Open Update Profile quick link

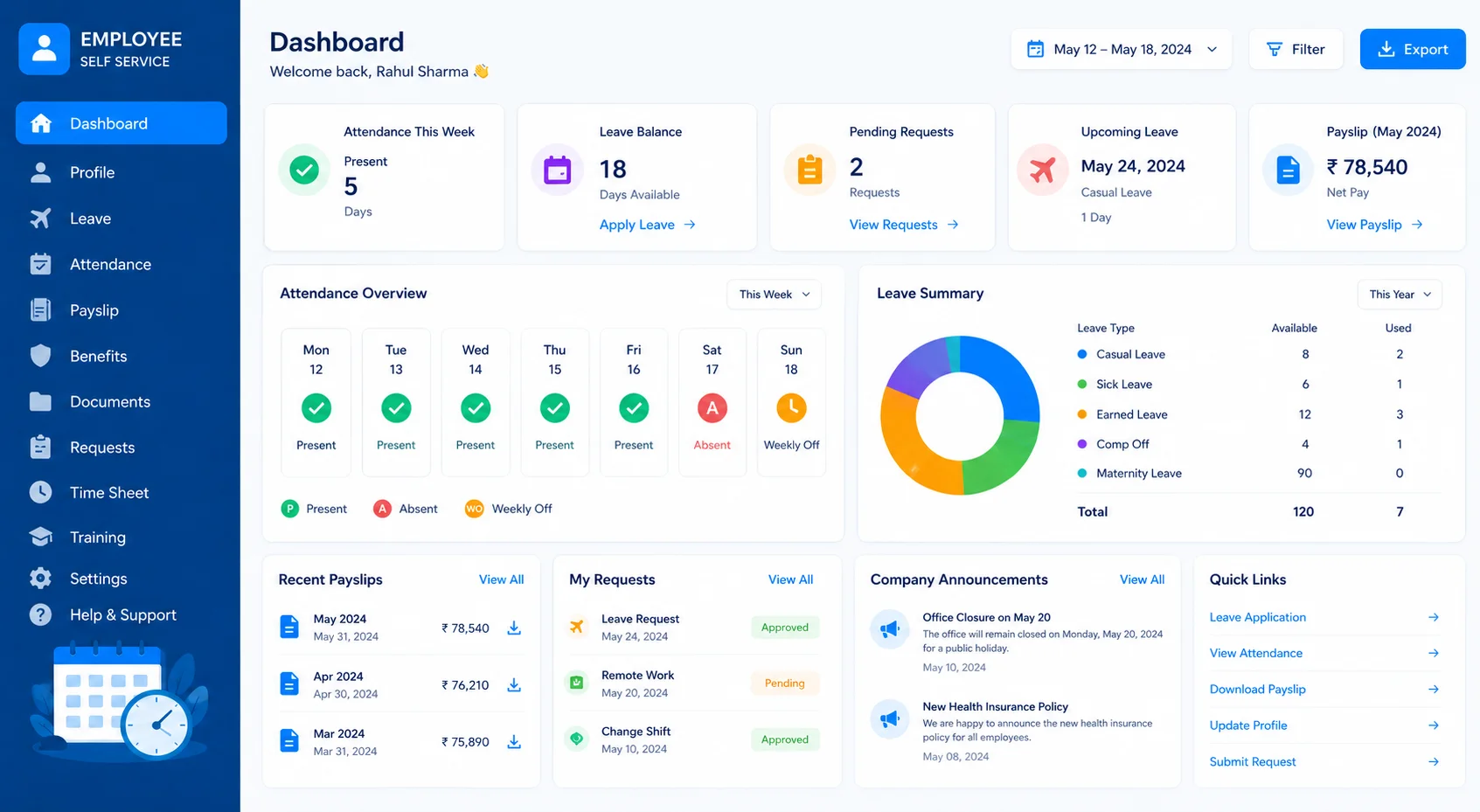[1324, 725]
